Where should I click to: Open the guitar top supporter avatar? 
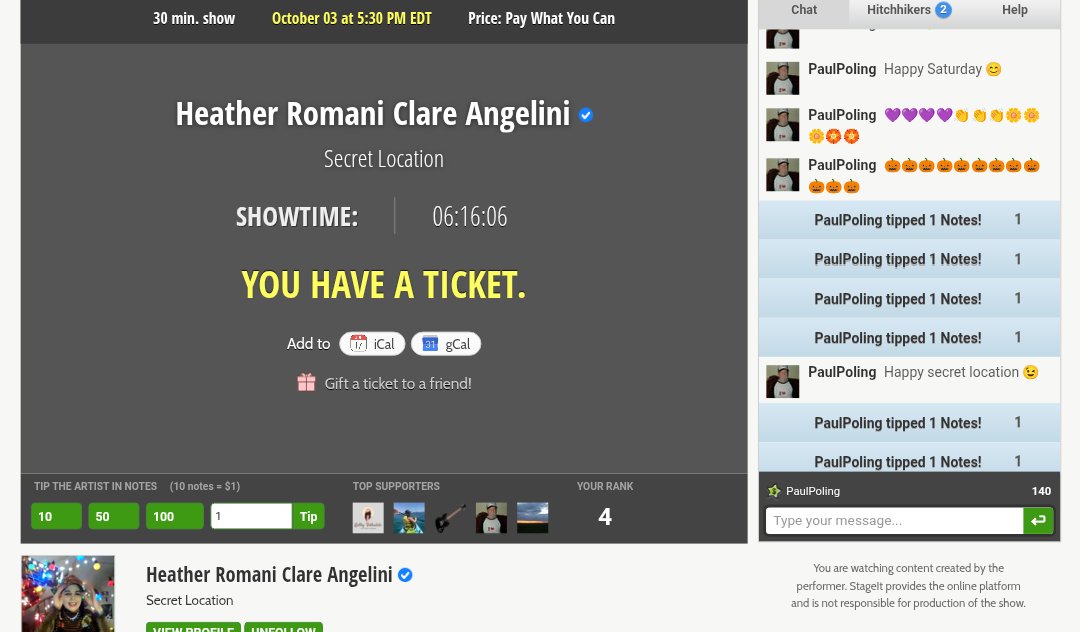point(450,518)
